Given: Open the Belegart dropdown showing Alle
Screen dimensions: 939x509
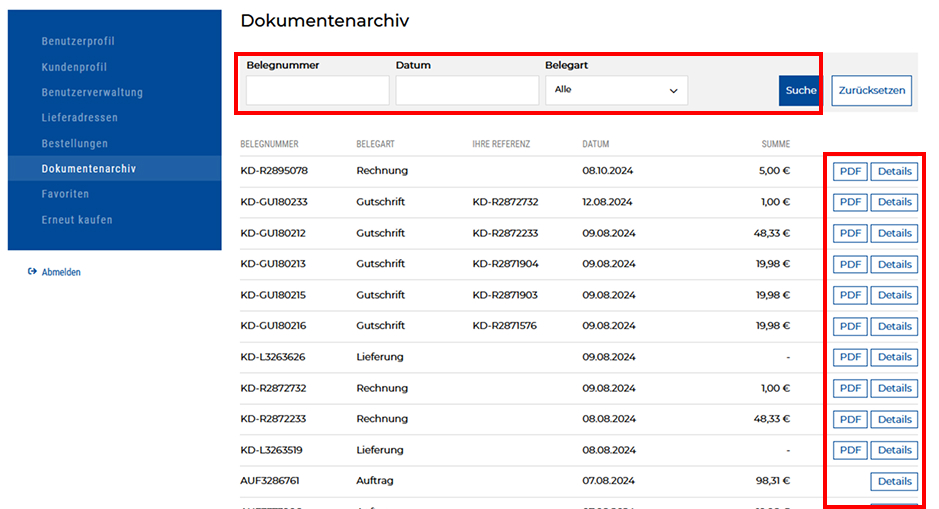Looking at the screenshot, I should [616, 90].
